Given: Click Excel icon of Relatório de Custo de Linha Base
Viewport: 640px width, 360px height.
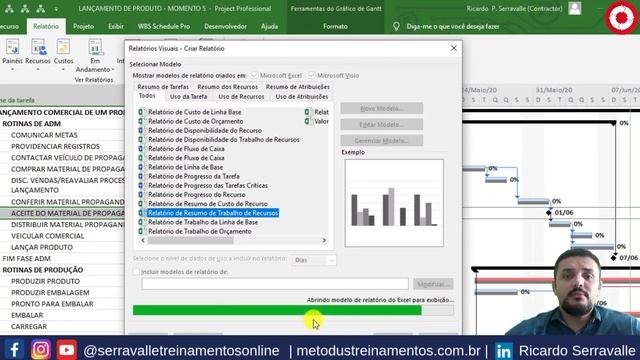Looking at the screenshot, I should coord(142,112).
